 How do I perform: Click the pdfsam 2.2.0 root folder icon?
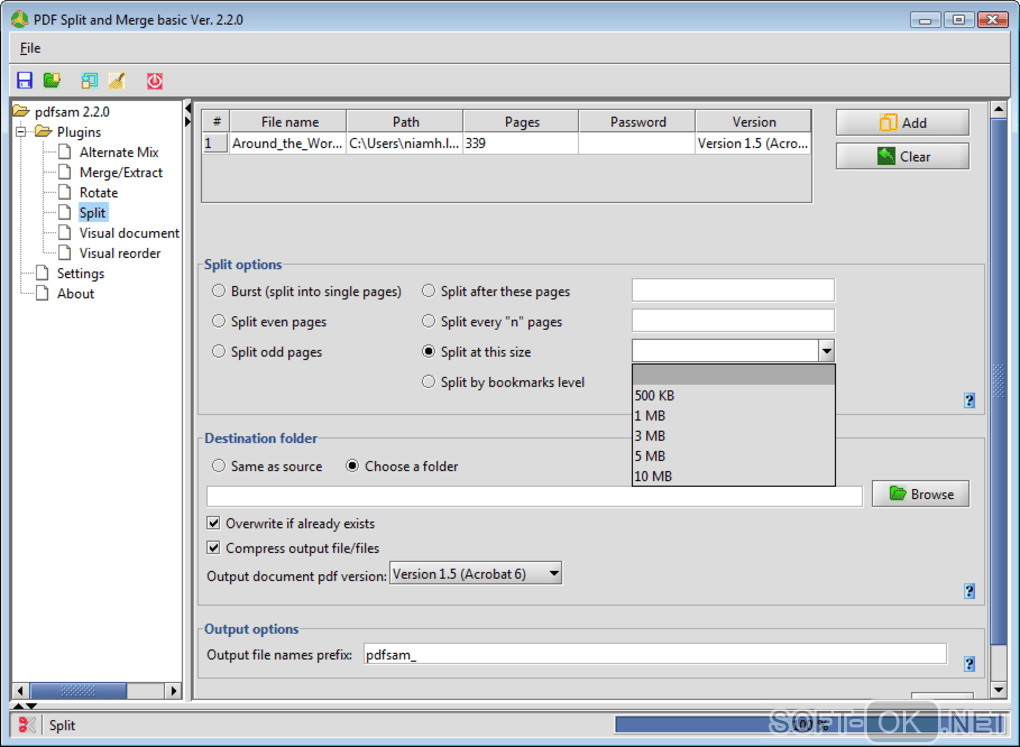[21, 111]
